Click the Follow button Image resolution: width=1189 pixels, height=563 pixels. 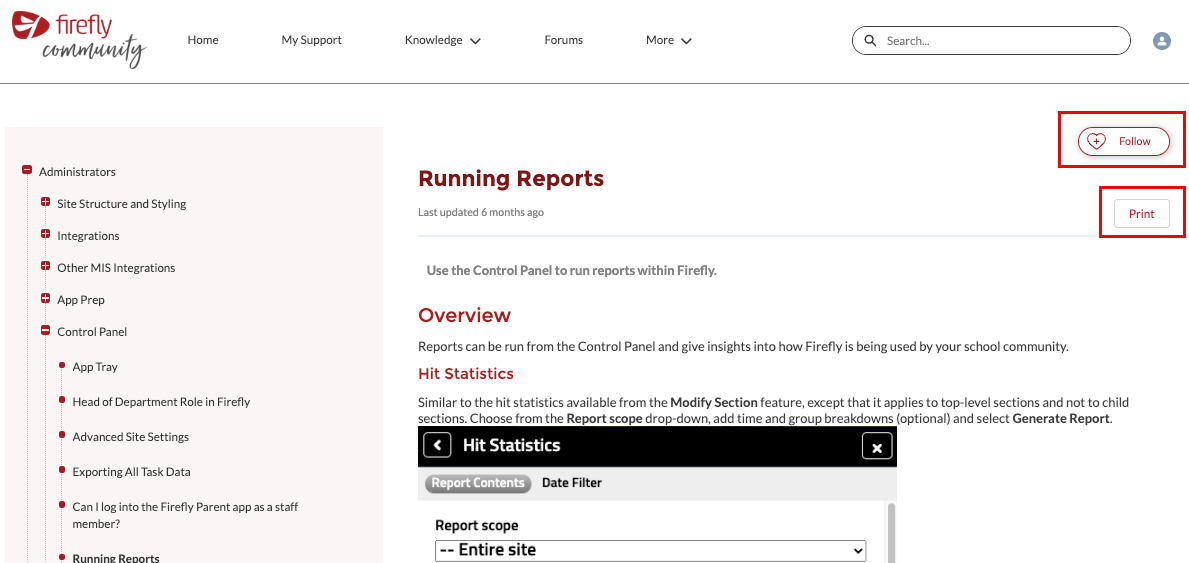[1124, 141]
